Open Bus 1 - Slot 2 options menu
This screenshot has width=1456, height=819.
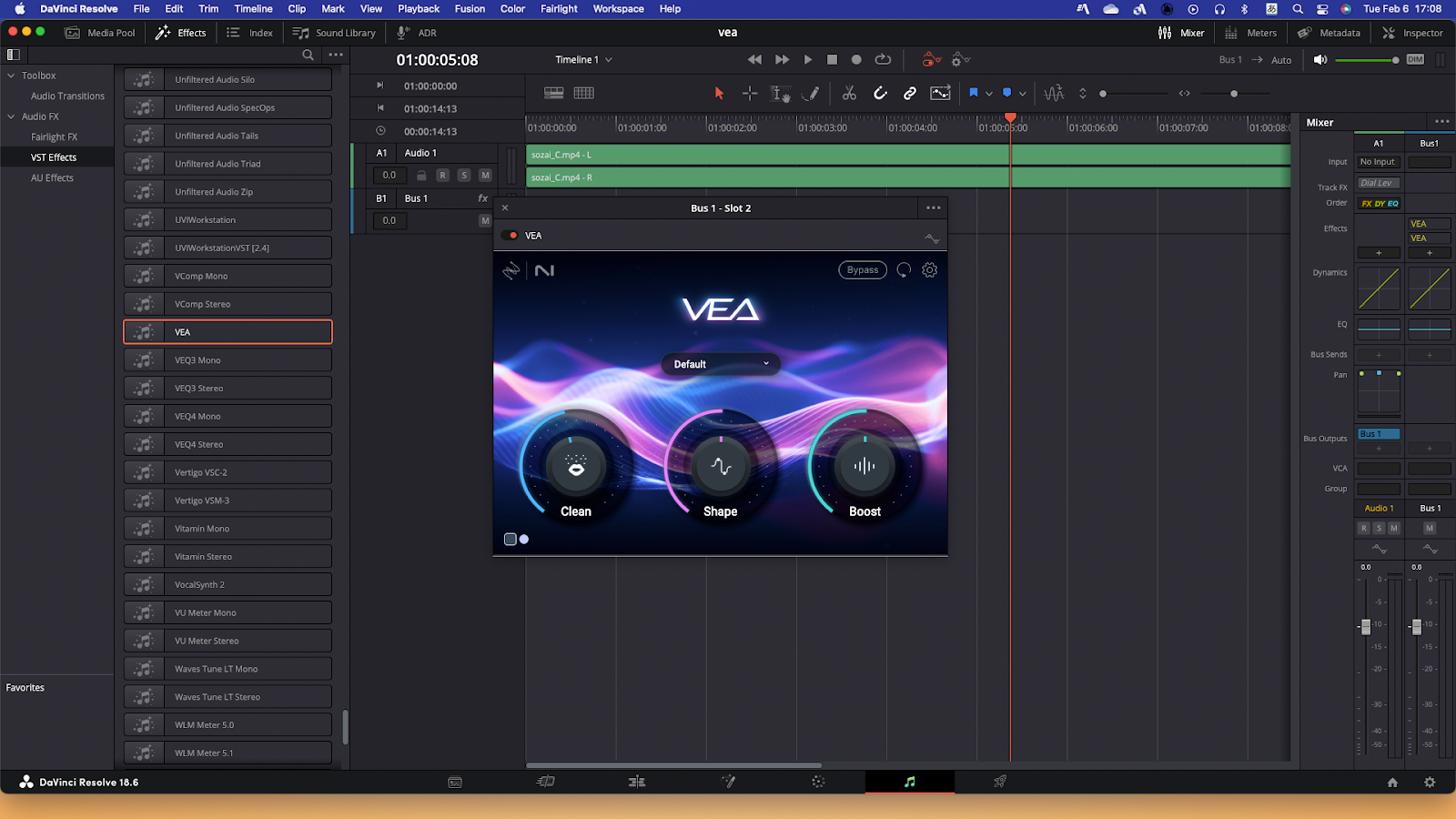coord(934,207)
